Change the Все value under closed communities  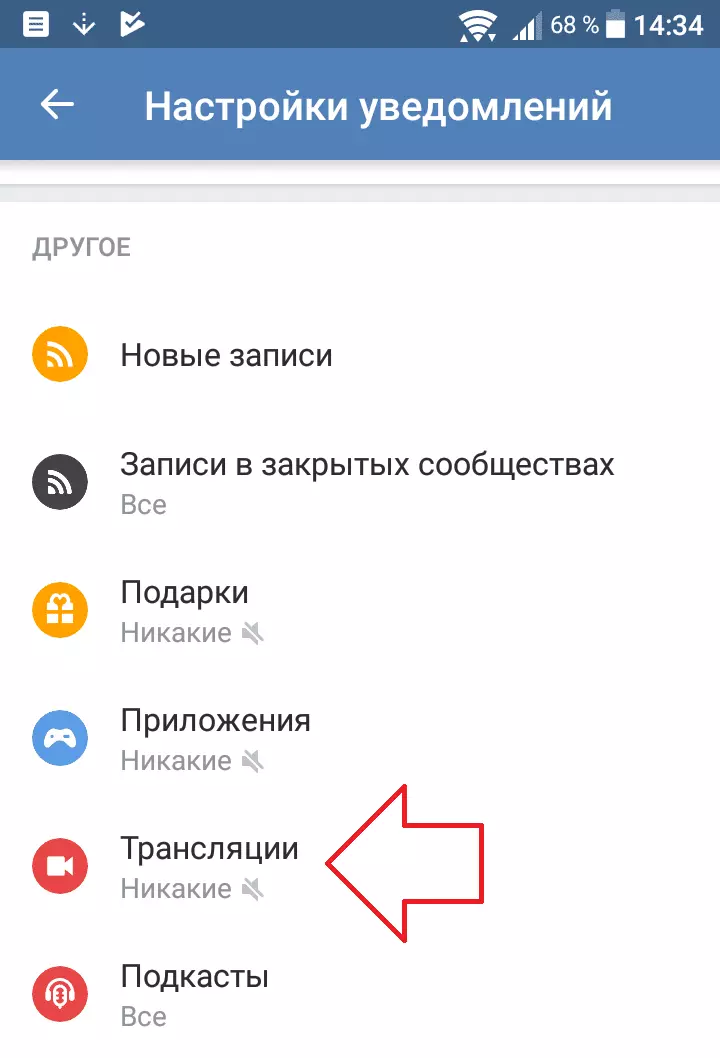click(144, 505)
